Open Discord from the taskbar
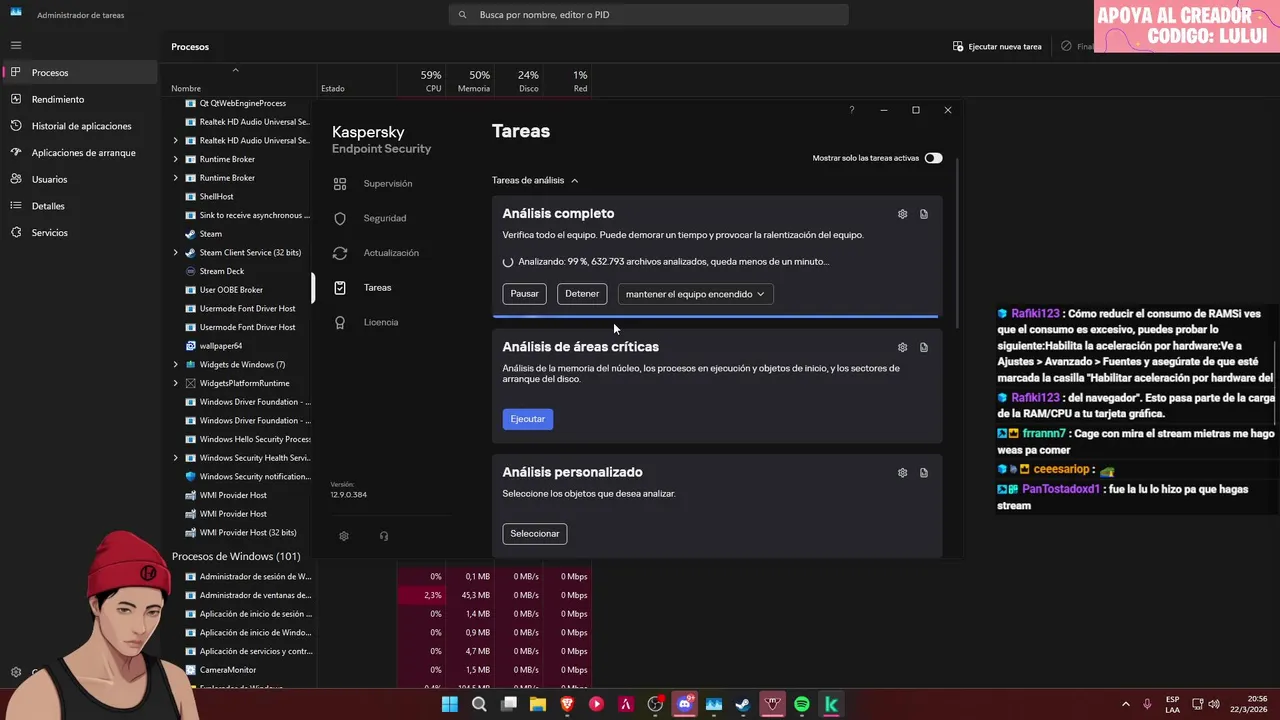This screenshot has height=720, width=1280. tap(685, 705)
